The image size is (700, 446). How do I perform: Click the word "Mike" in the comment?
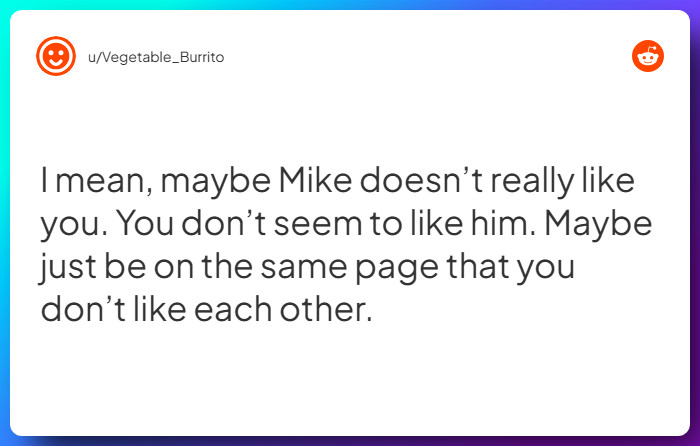tap(315, 180)
